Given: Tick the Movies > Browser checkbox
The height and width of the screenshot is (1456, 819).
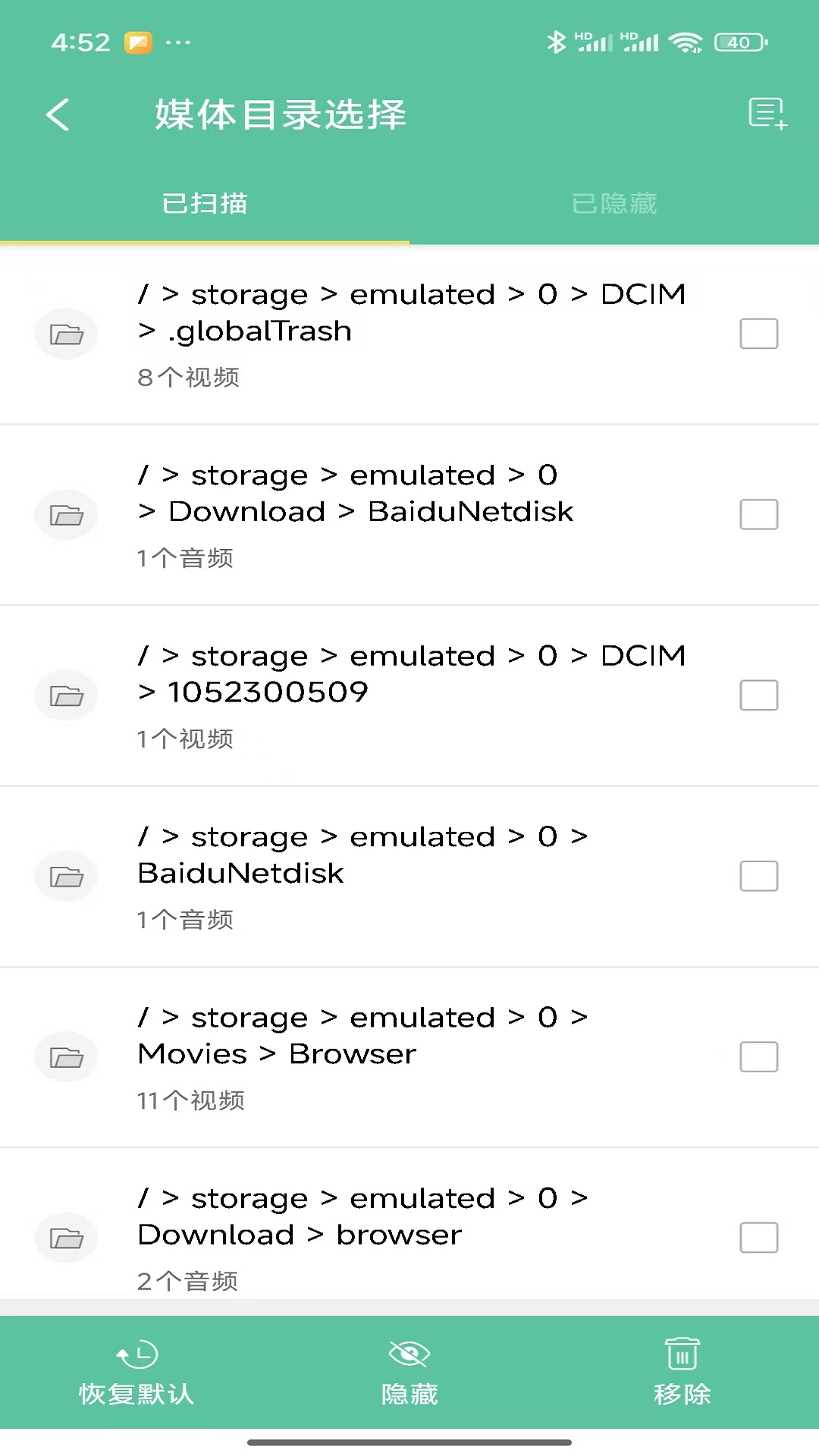Looking at the screenshot, I should [x=759, y=1057].
